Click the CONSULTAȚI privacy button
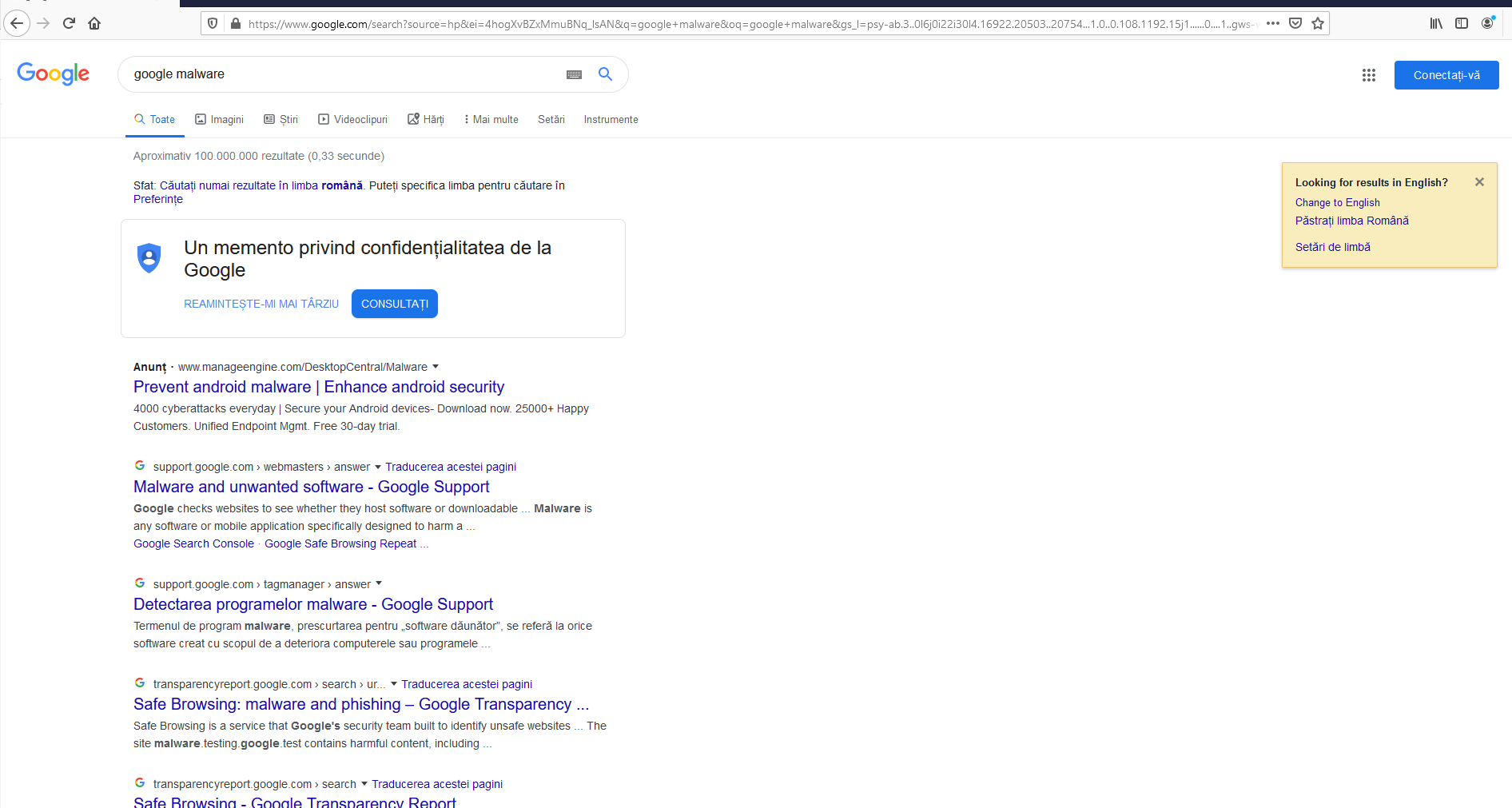 (x=394, y=304)
